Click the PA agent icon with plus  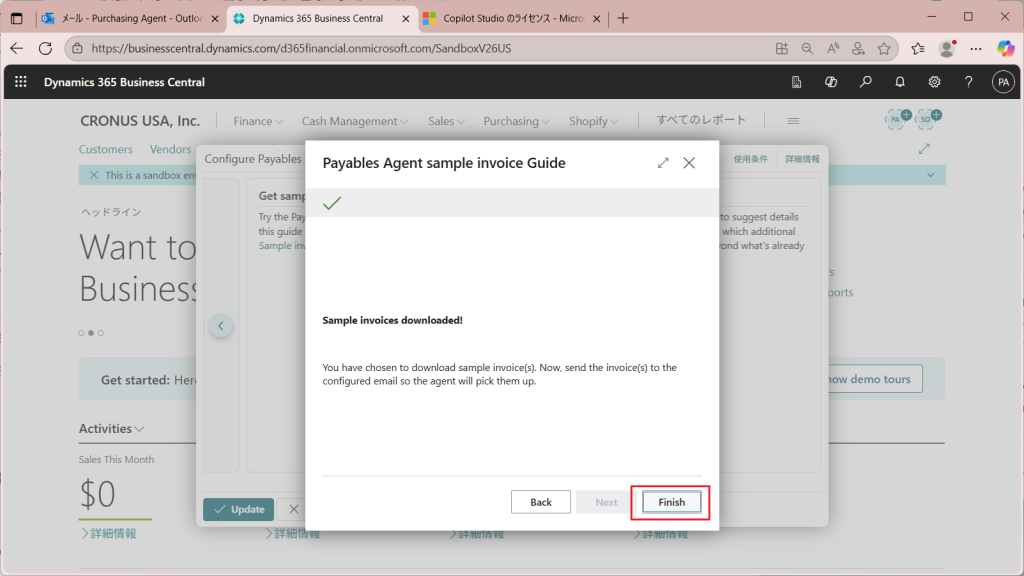coord(898,119)
